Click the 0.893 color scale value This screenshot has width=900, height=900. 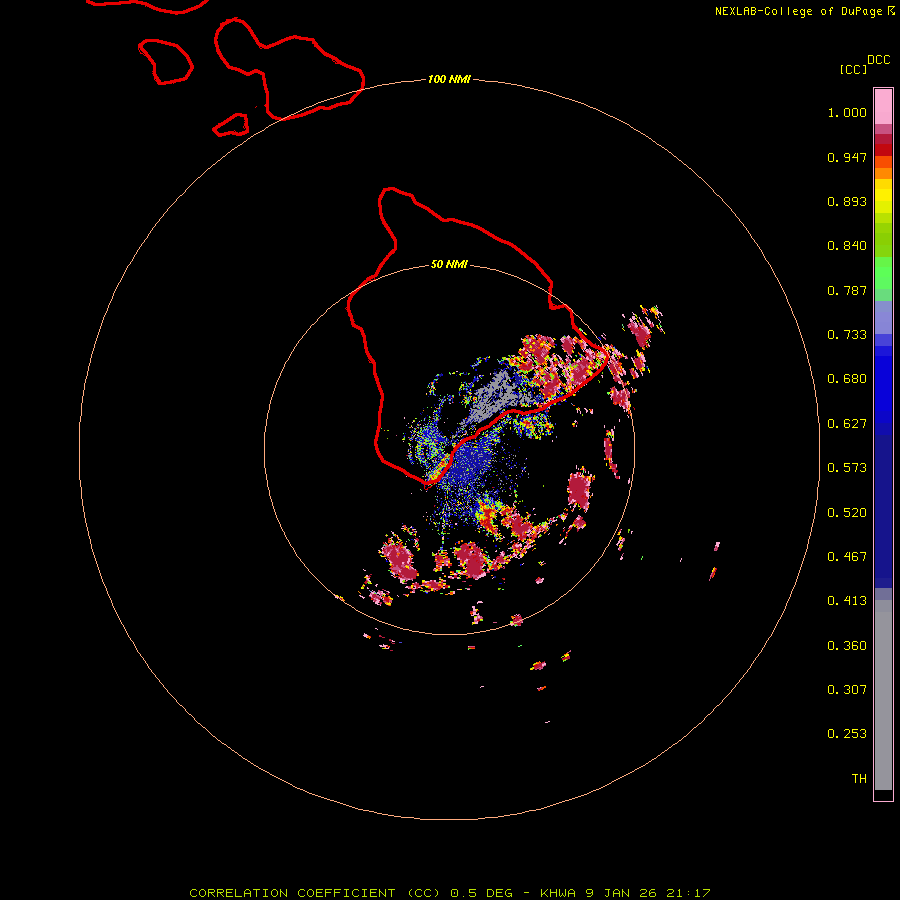click(x=847, y=201)
